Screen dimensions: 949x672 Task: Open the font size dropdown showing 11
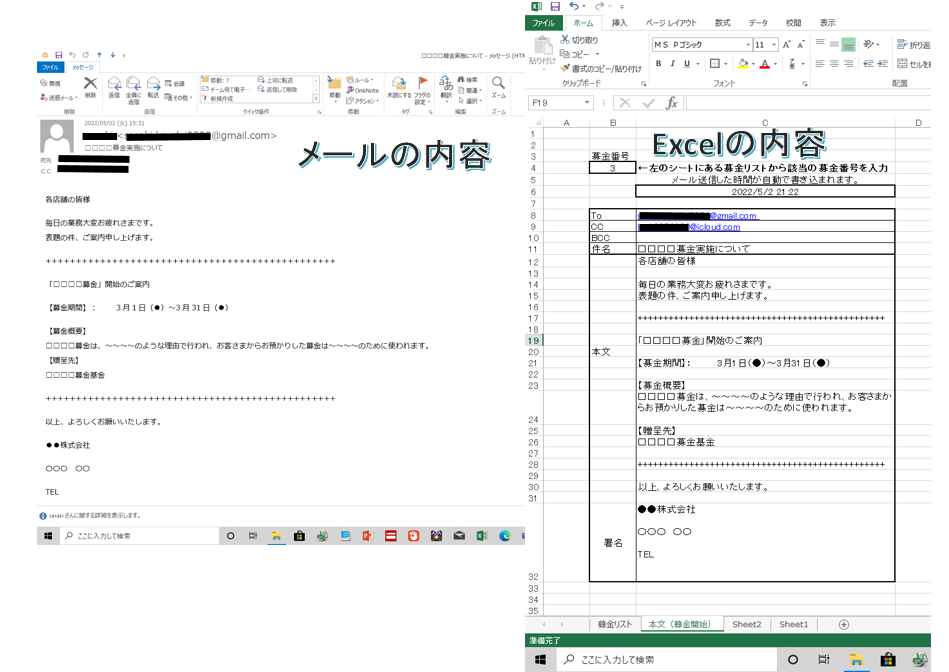[x=772, y=45]
